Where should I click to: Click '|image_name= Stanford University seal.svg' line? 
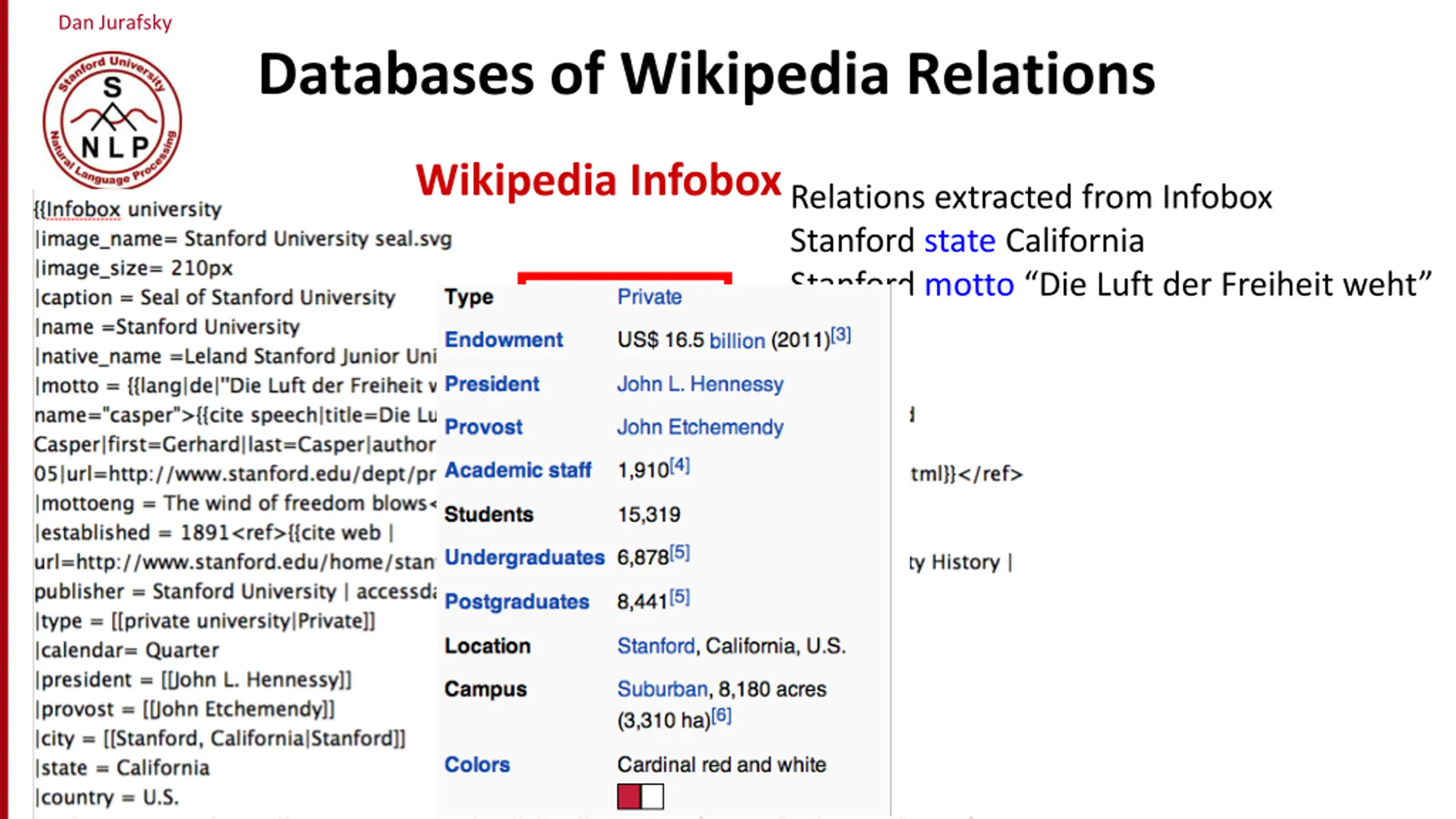tap(243, 239)
